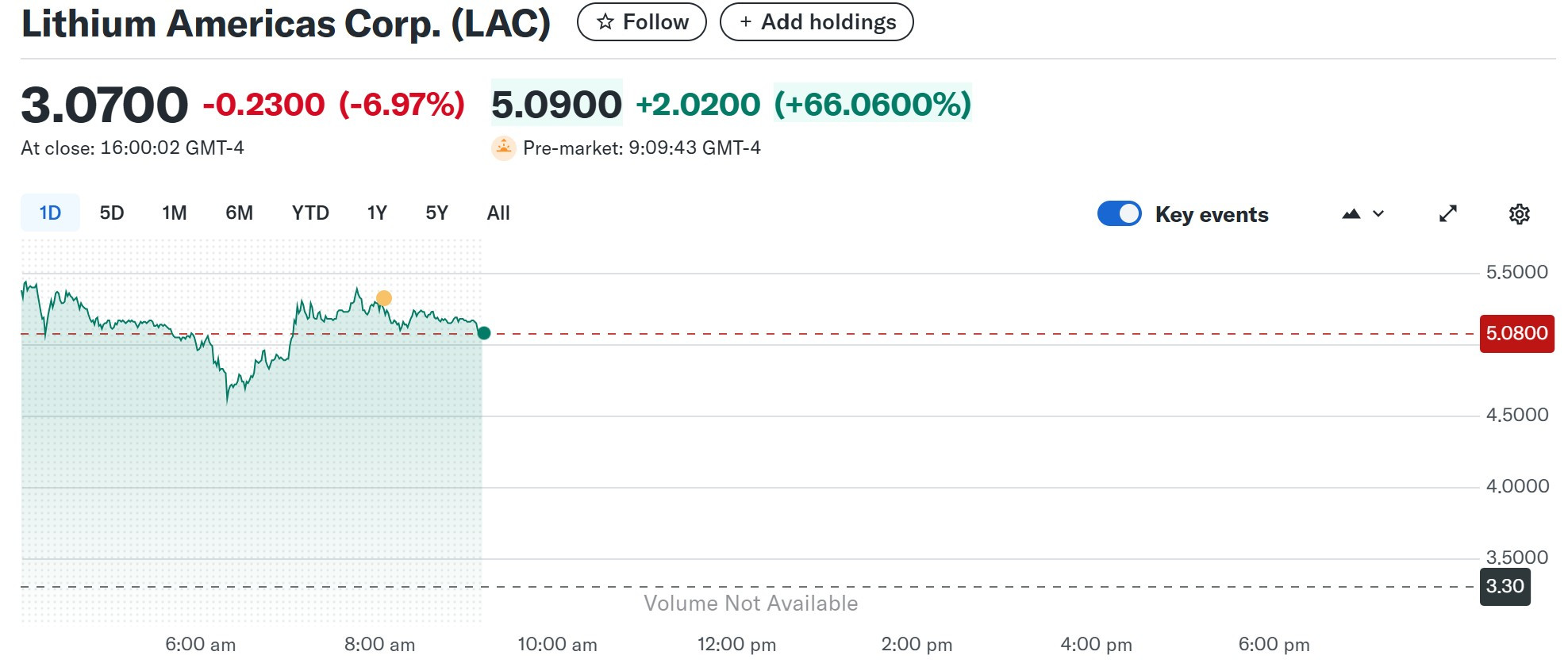The height and width of the screenshot is (663, 1568).
Task: Click the plus icon in Add holdings
Action: (745, 22)
